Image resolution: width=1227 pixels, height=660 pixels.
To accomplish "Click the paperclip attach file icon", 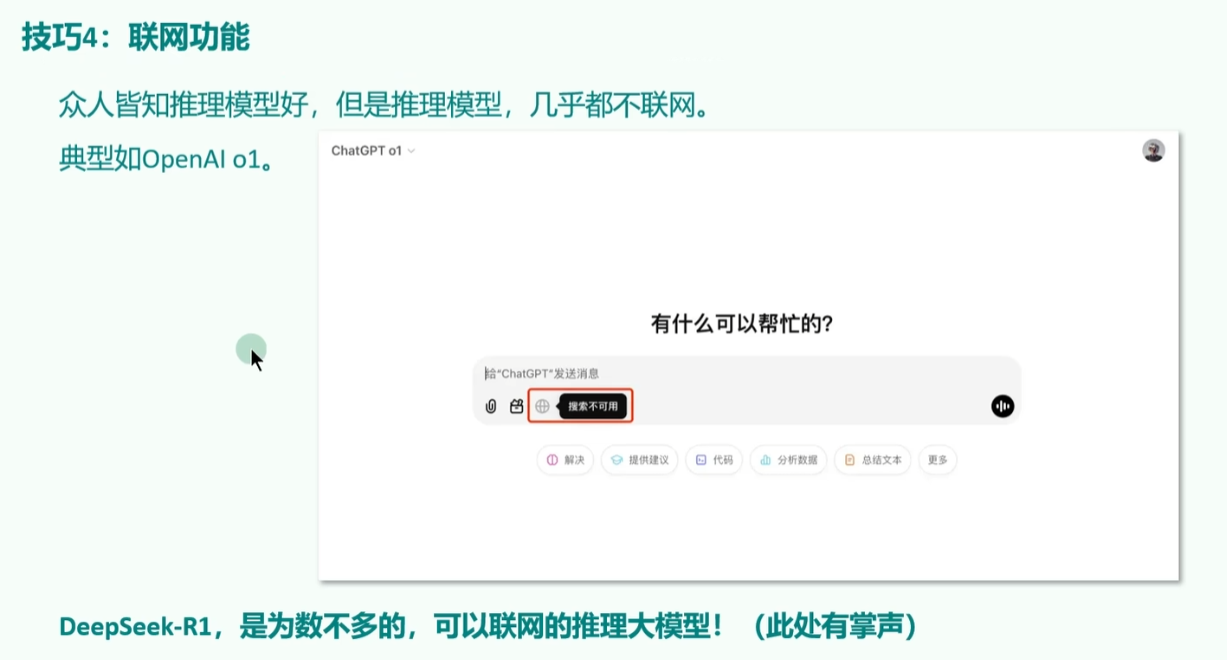I will (491, 406).
